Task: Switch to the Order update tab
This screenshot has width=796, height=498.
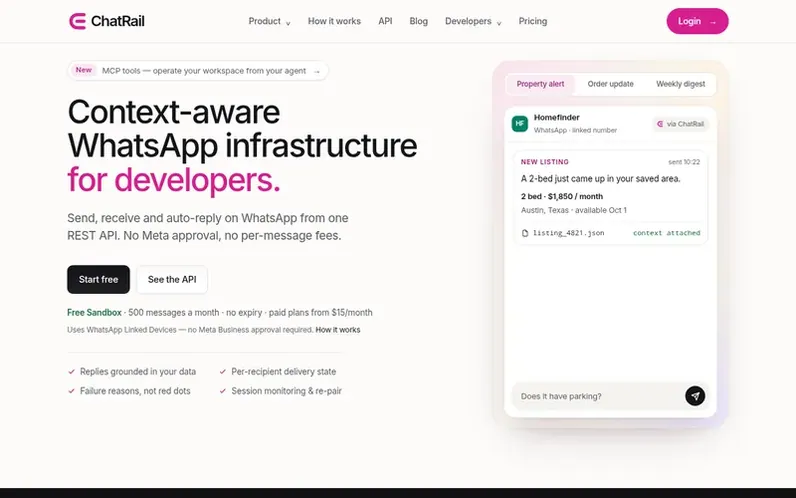Action: [610, 84]
